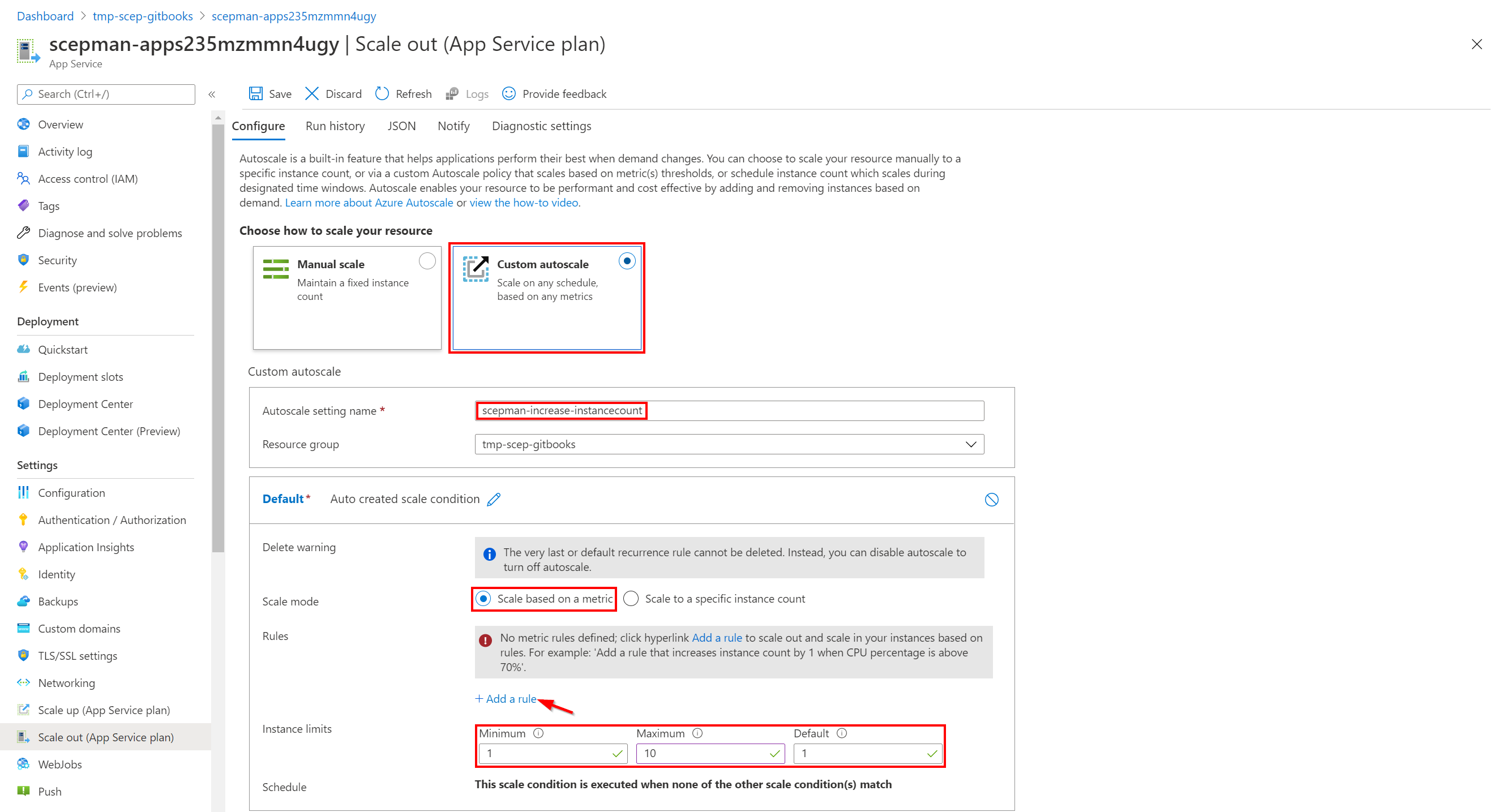This screenshot has width=1507, height=812.
Task: Open Scale out (App Service plan)
Action: (x=105, y=738)
